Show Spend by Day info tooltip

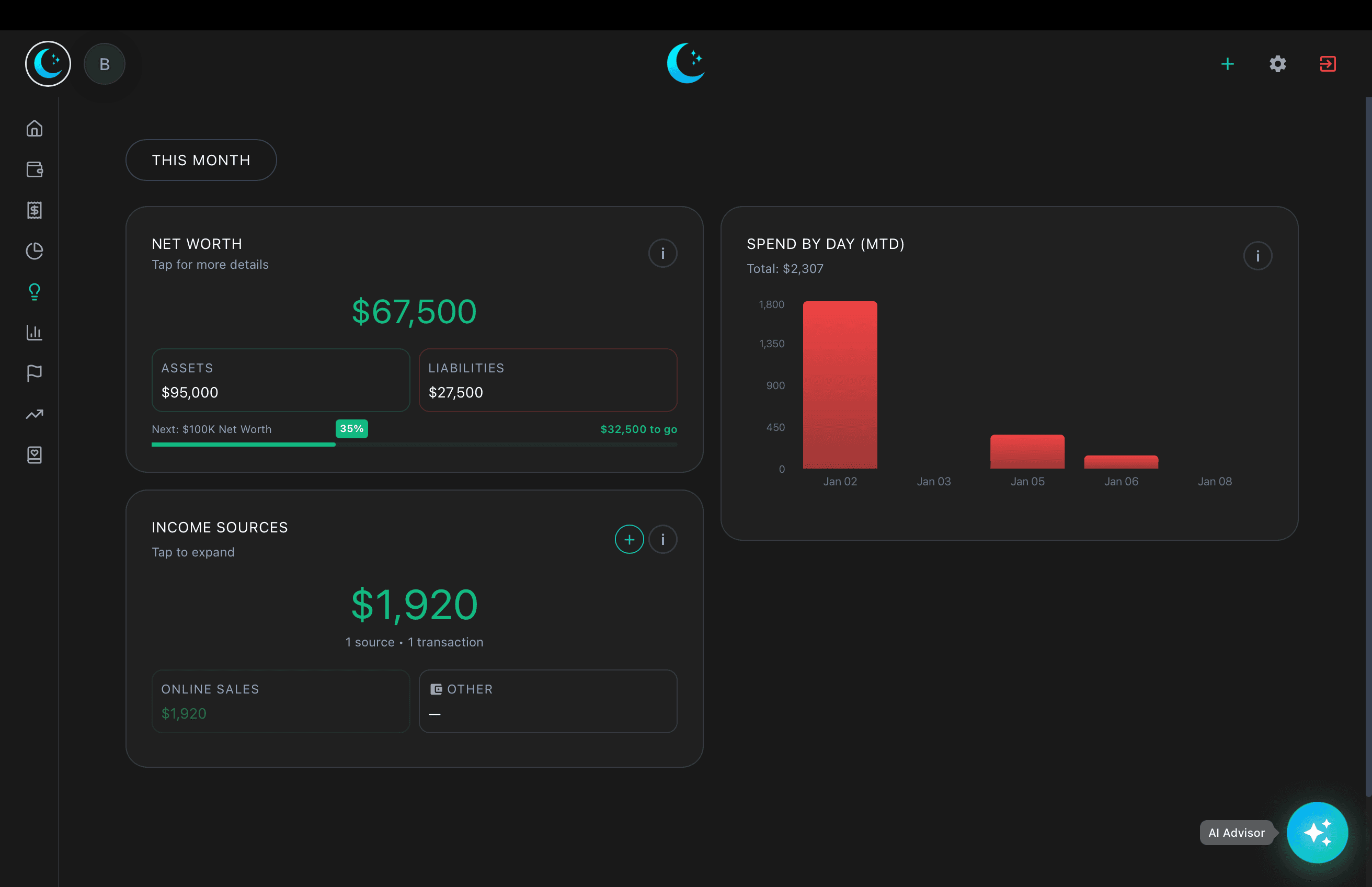point(1258,255)
